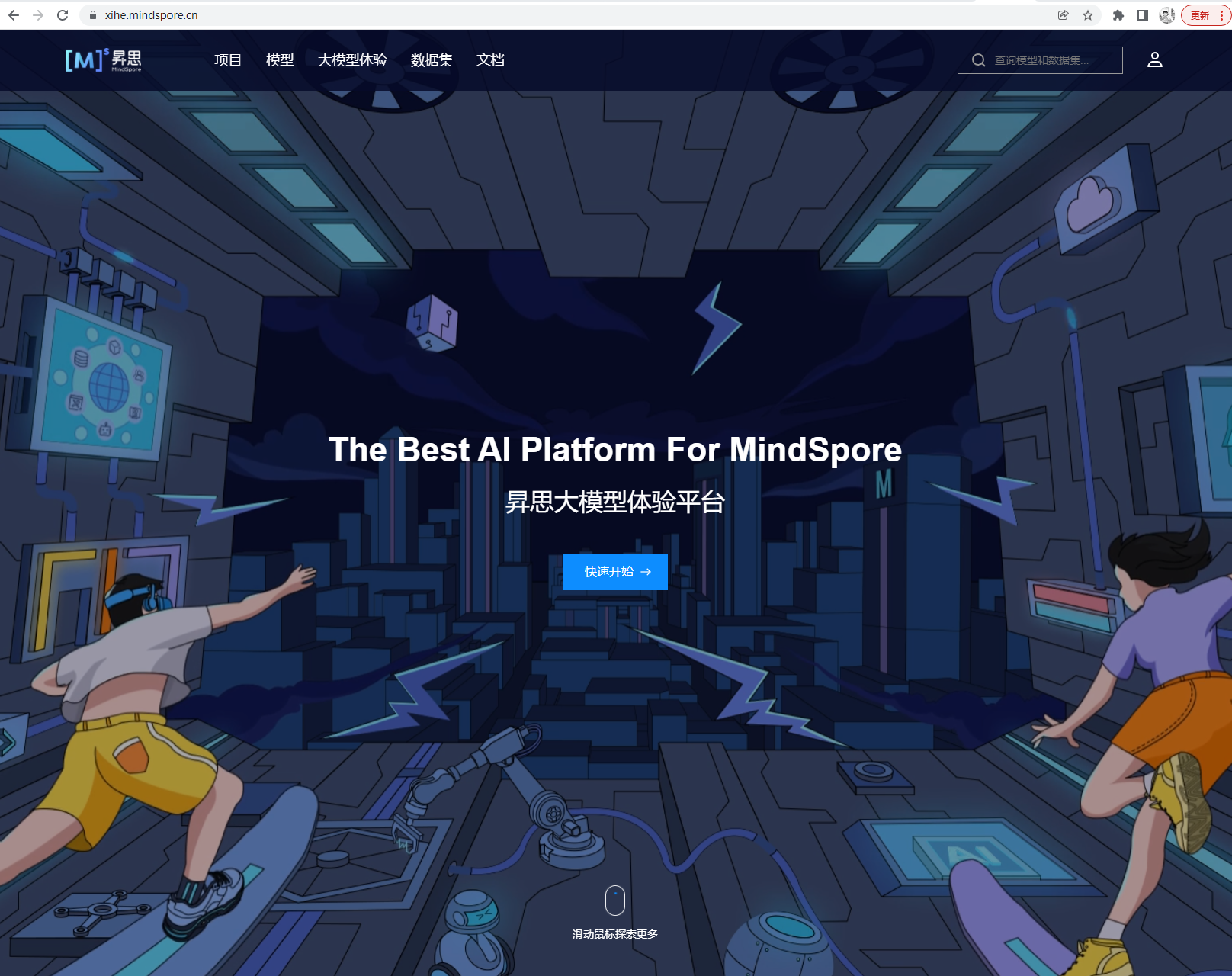This screenshot has width=1232, height=976.
Task: Open the Chrome profile avatar
Action: 1167,15
